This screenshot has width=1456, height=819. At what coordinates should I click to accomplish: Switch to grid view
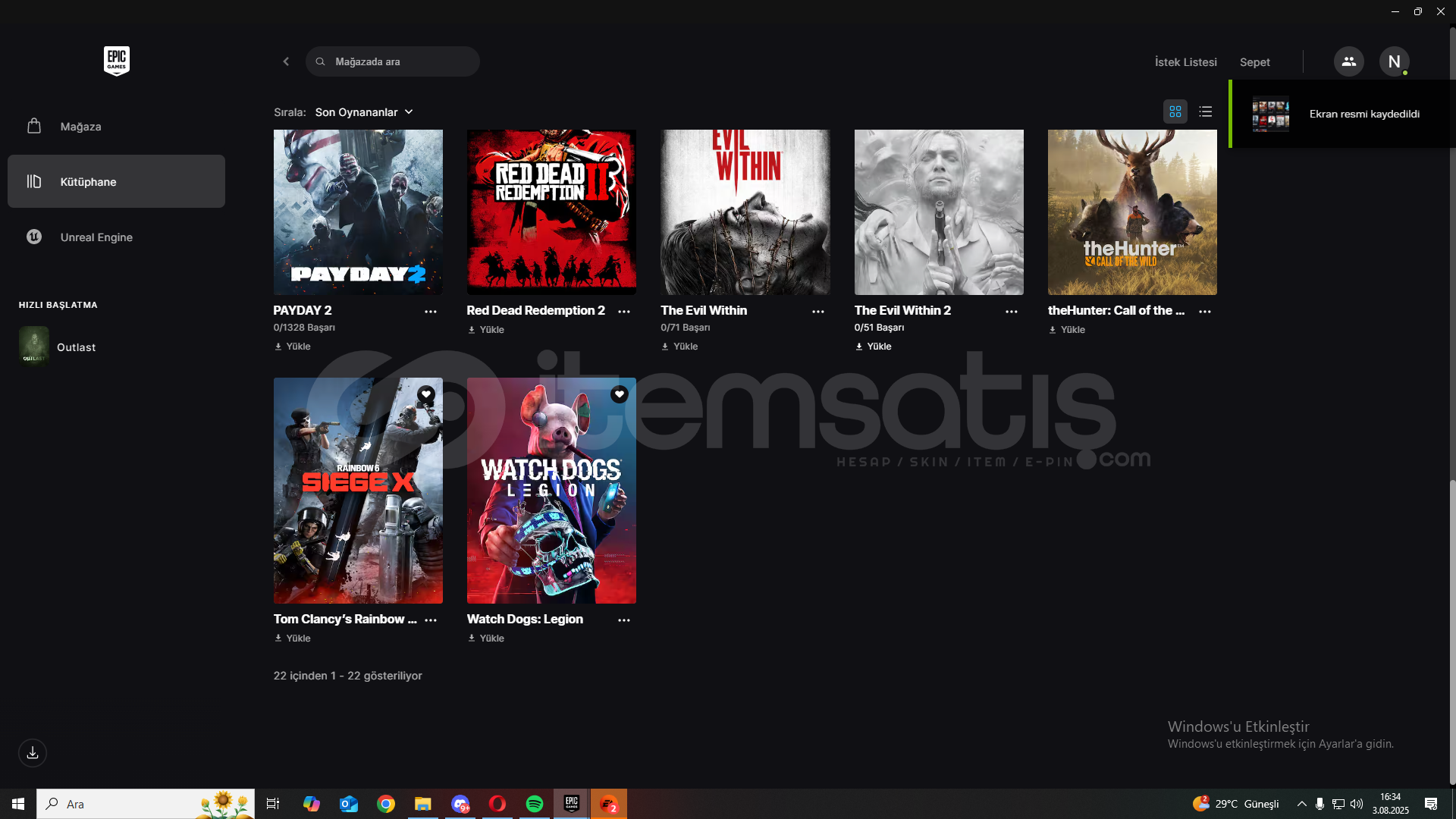(1175, 111)
